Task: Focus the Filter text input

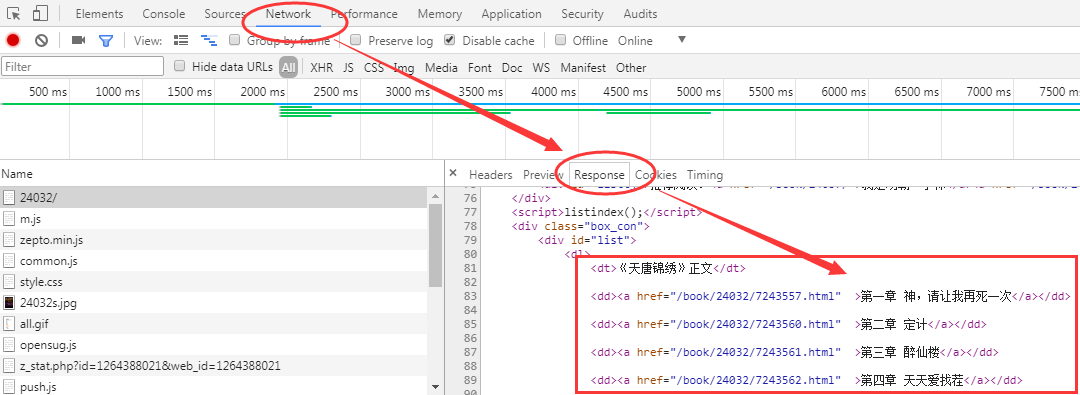Action: click(83, 67)
